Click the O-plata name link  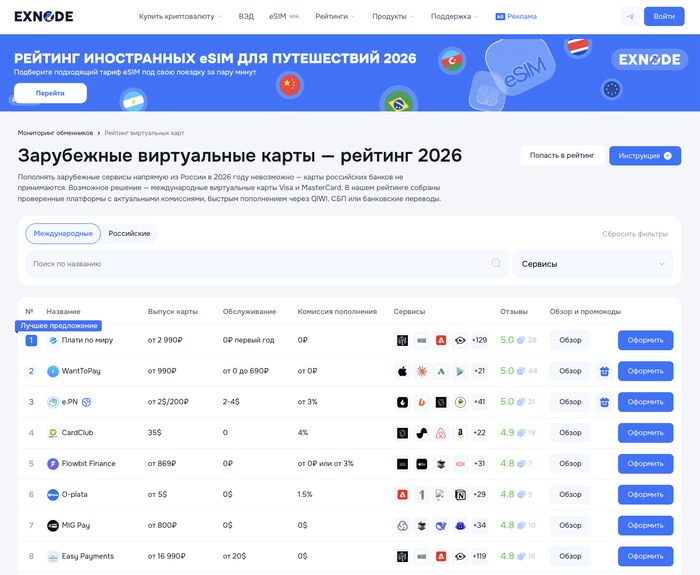coord(75,494)
